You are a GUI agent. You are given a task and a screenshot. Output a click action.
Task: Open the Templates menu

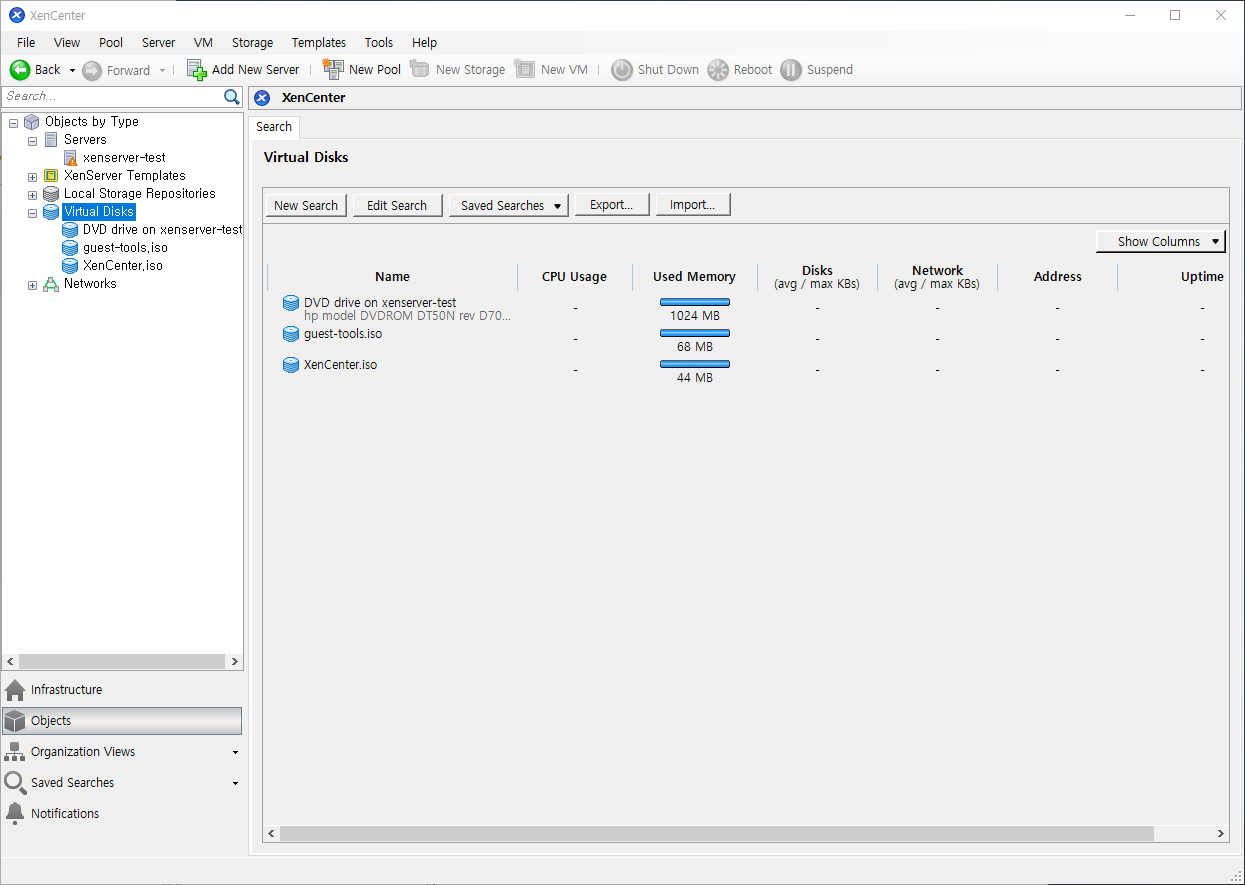319,43
